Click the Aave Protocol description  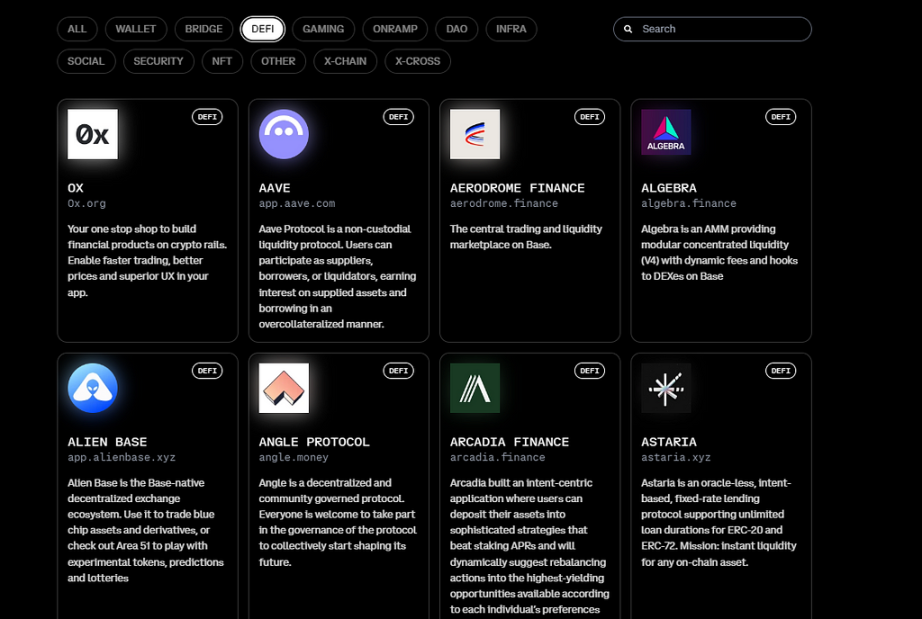338,276
